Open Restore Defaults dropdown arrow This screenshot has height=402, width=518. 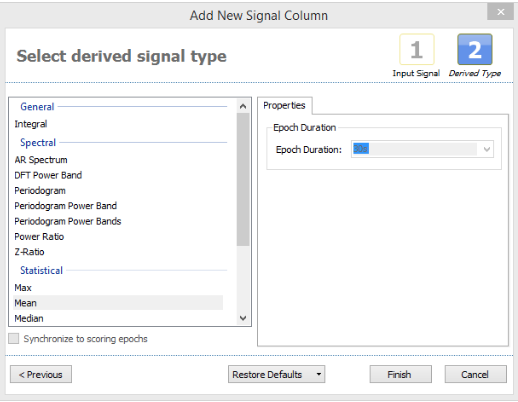coord(319,374)
